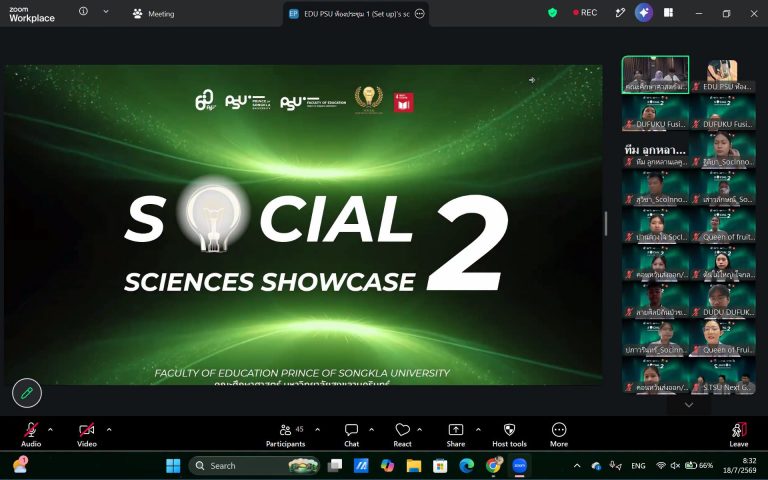Click the green encryption shield icon

point(552,13)
